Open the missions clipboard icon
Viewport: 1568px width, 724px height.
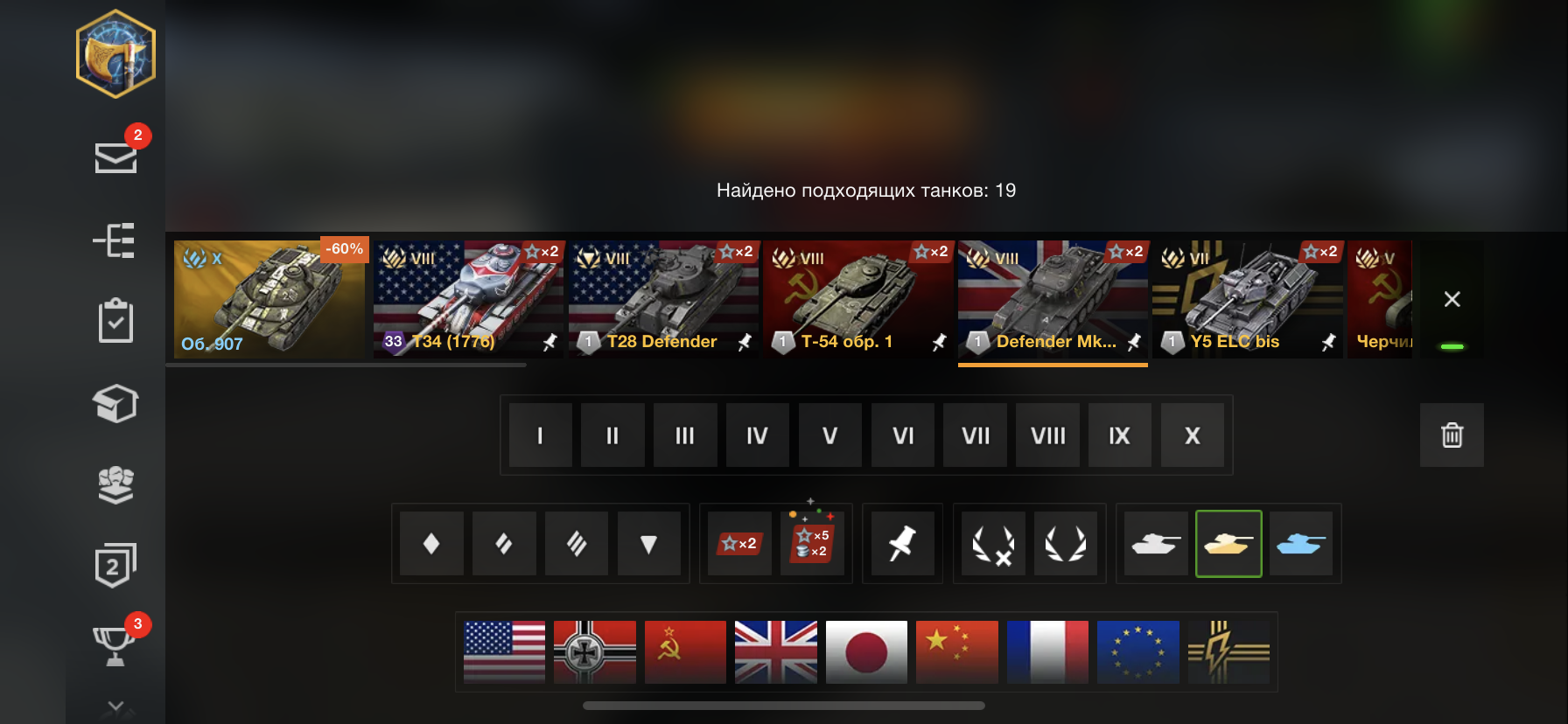point(115,321)
